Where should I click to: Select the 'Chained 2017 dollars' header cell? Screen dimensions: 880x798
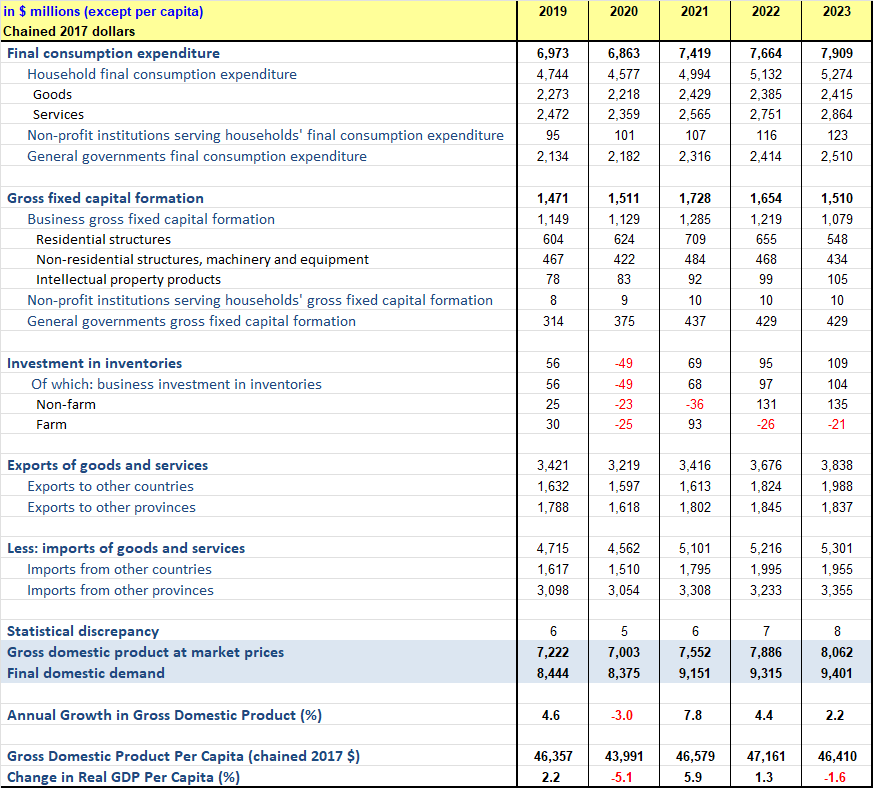[69, 31]
